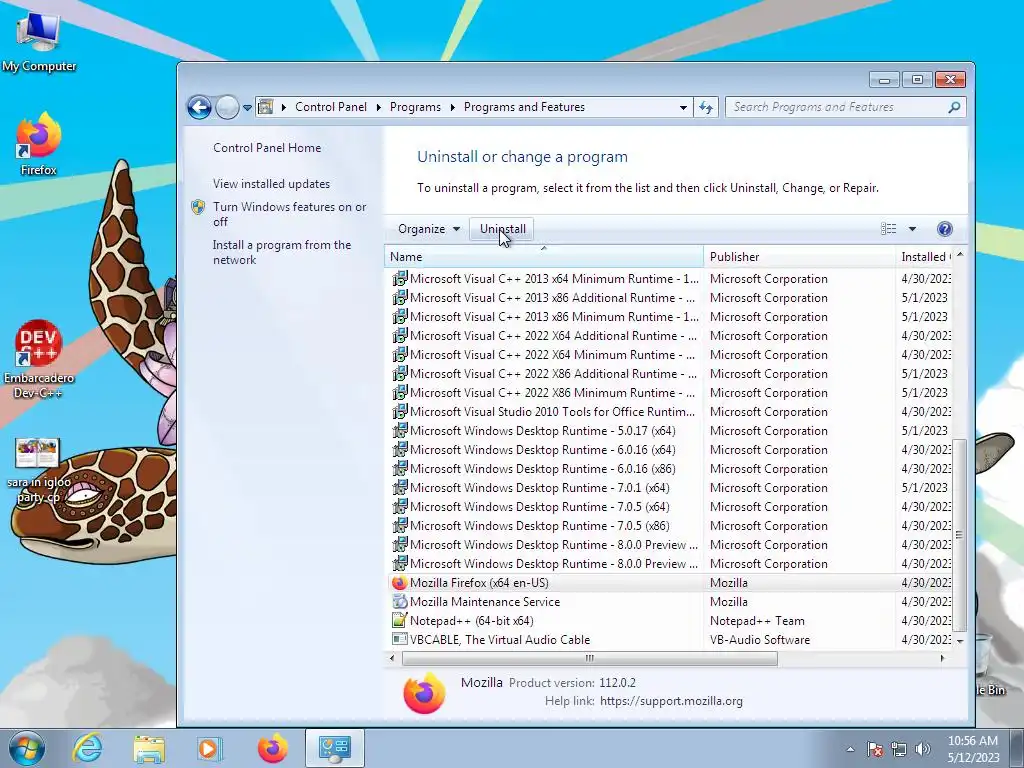Viewport: 1024px width, 768px height.
Task: Open Turn Windows features on or off
Action: click(289, 214)
